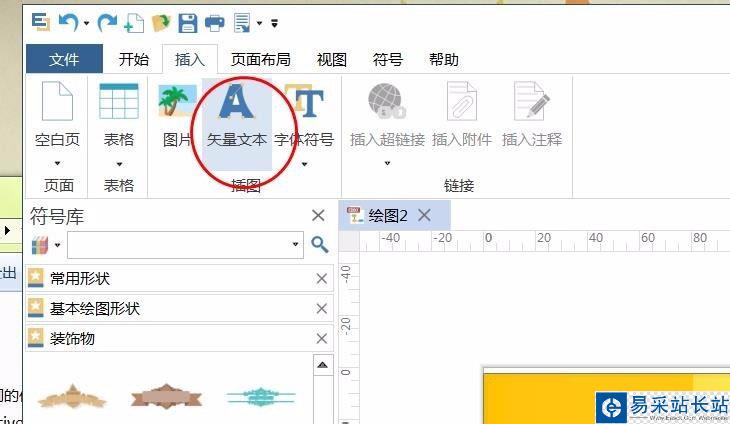The image size is (730, 424).
Task: Open the 视图 tab
Action: coord(331,59)
